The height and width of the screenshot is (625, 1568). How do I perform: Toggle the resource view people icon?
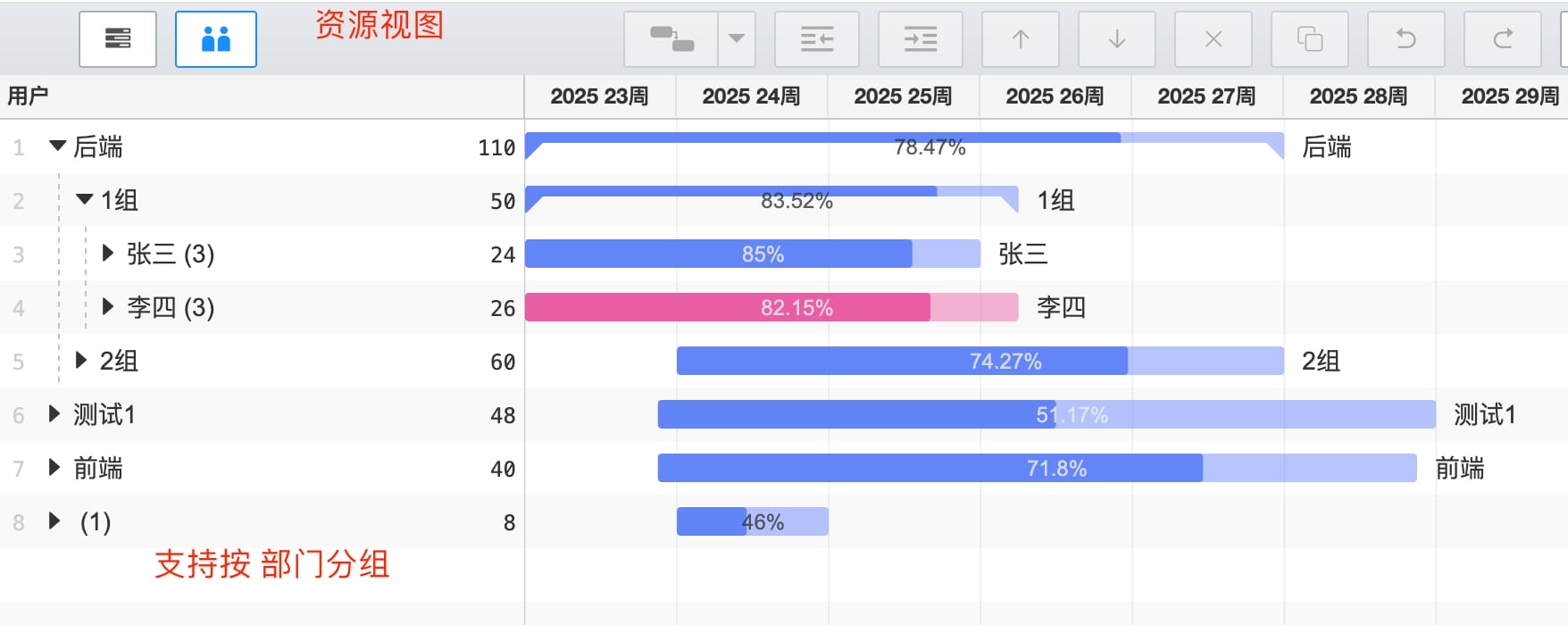216,39
